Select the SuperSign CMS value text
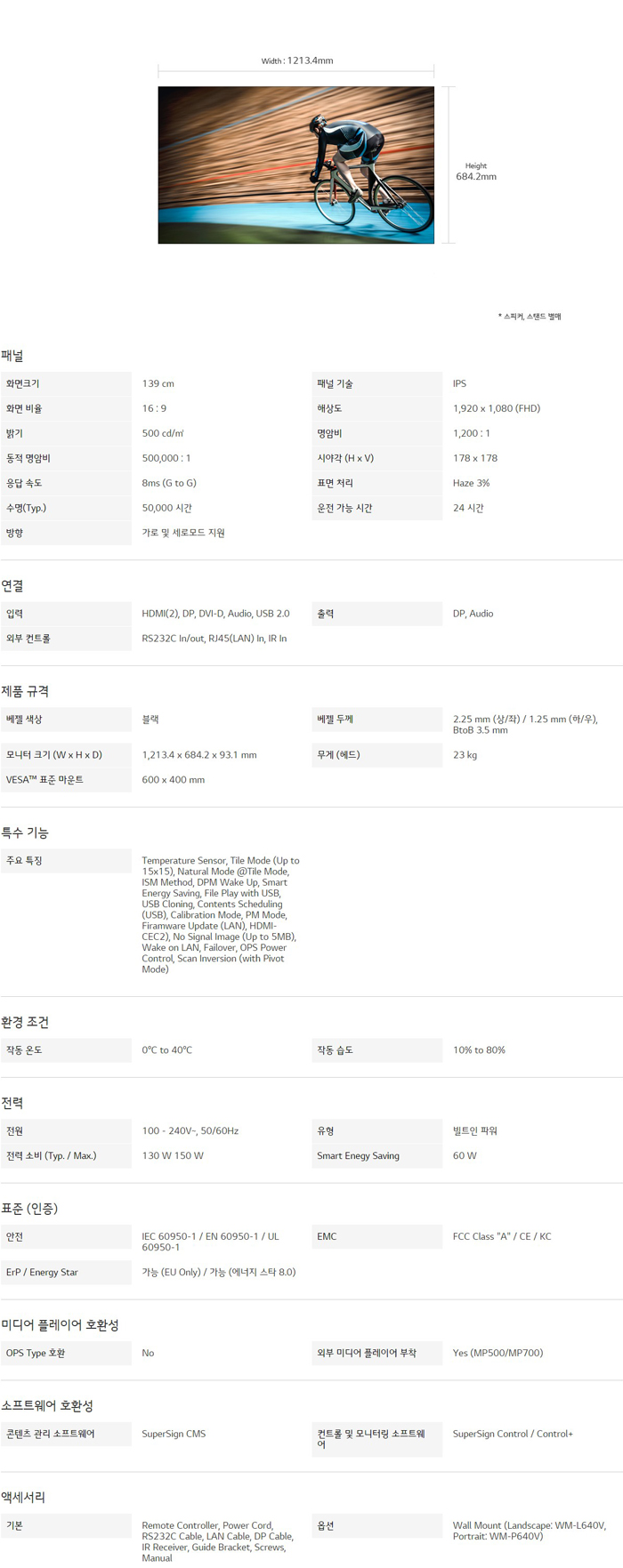Image resolution: width=623 pixels, height=1568 pixels. [x=174, y=1434]
